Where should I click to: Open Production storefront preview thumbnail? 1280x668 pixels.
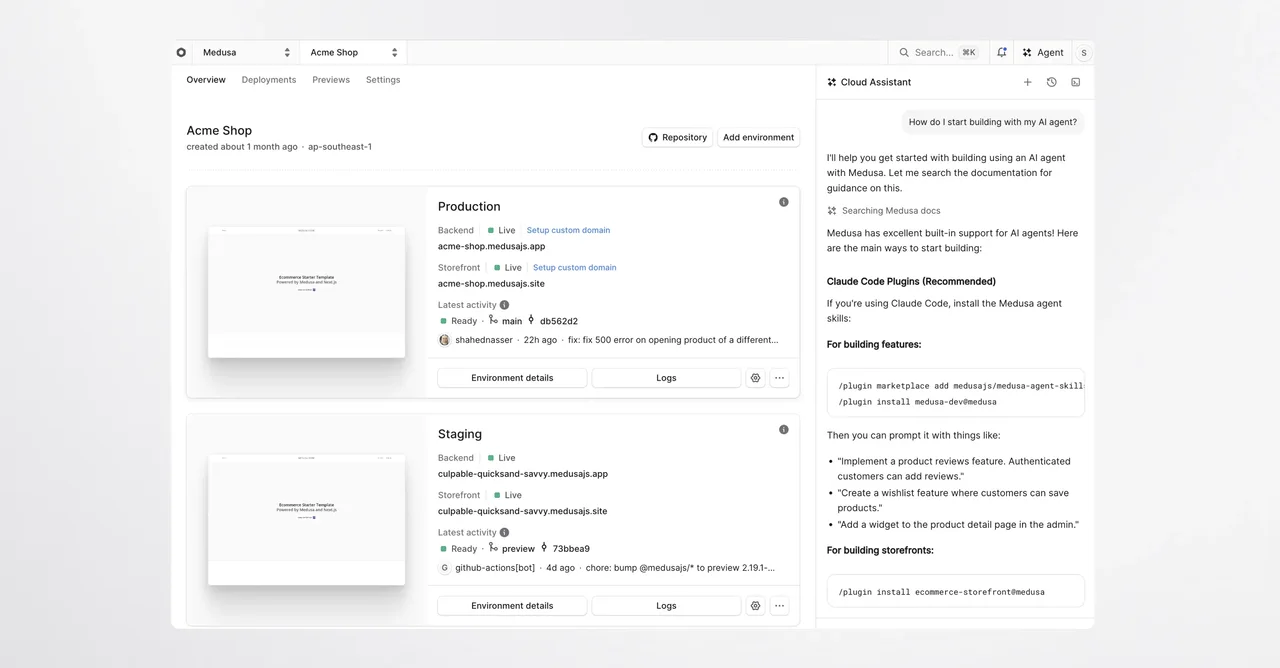[x=307, y=292]
